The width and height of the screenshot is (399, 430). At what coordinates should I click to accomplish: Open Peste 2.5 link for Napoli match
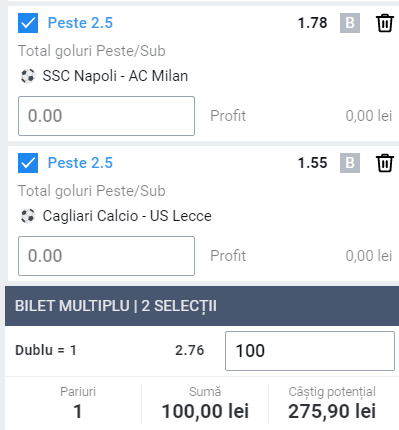[80, 23]
